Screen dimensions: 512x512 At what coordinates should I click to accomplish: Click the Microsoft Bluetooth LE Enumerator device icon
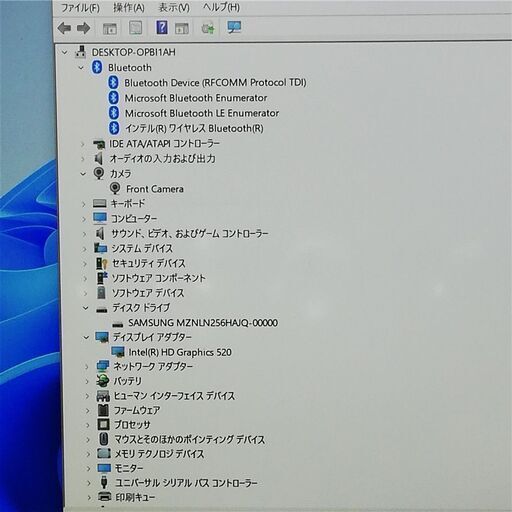(114, 113)
